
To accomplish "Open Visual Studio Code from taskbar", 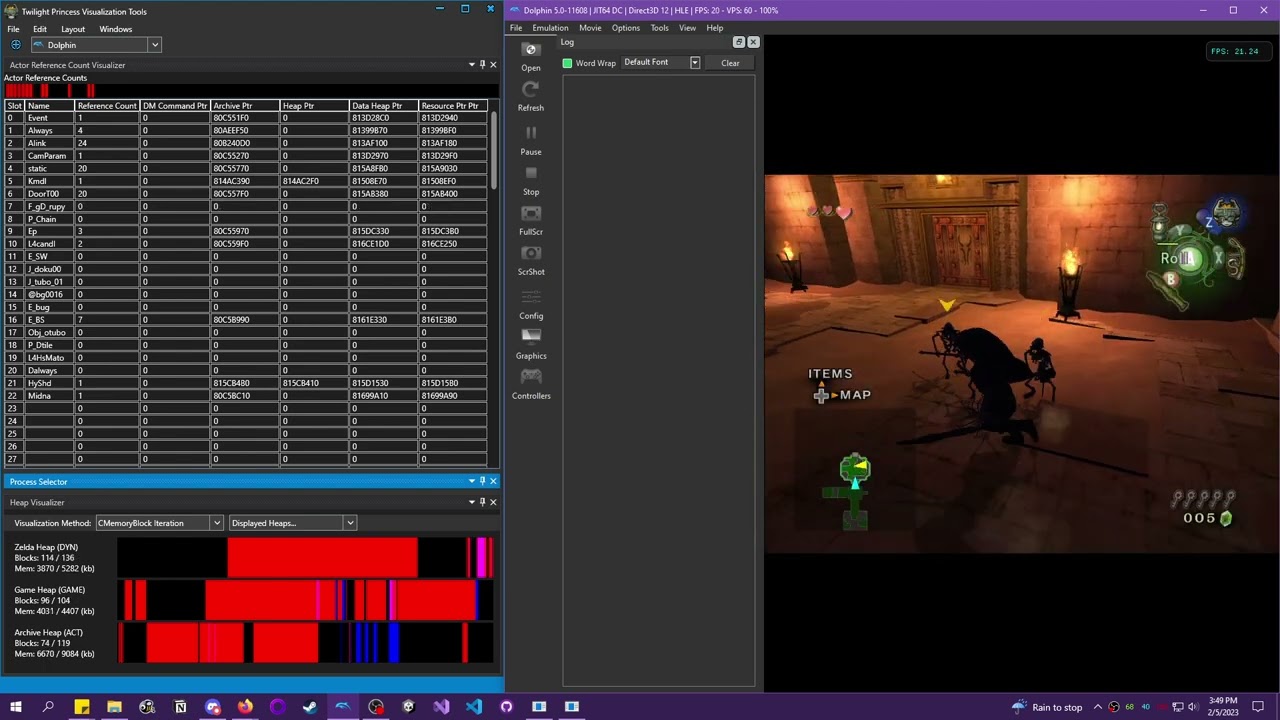I will click(473, 707).
